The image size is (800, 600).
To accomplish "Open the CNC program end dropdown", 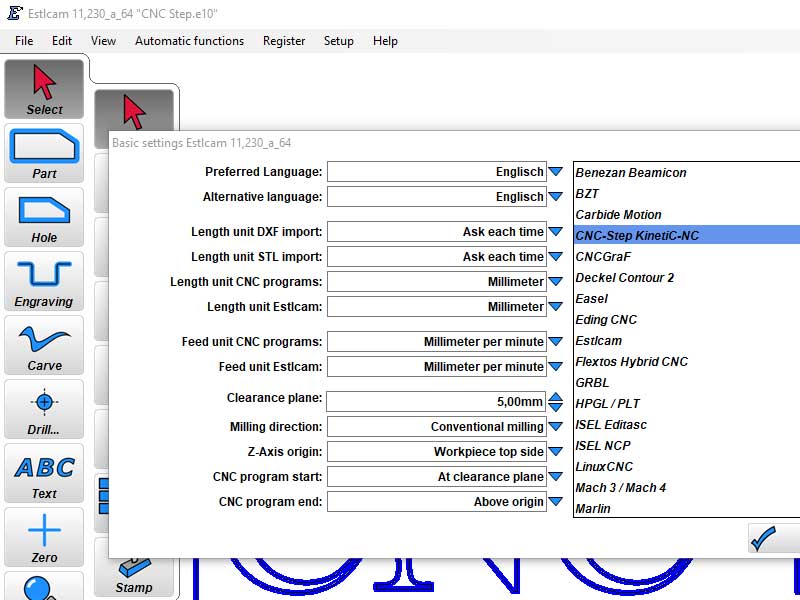I will coord(556,502).
